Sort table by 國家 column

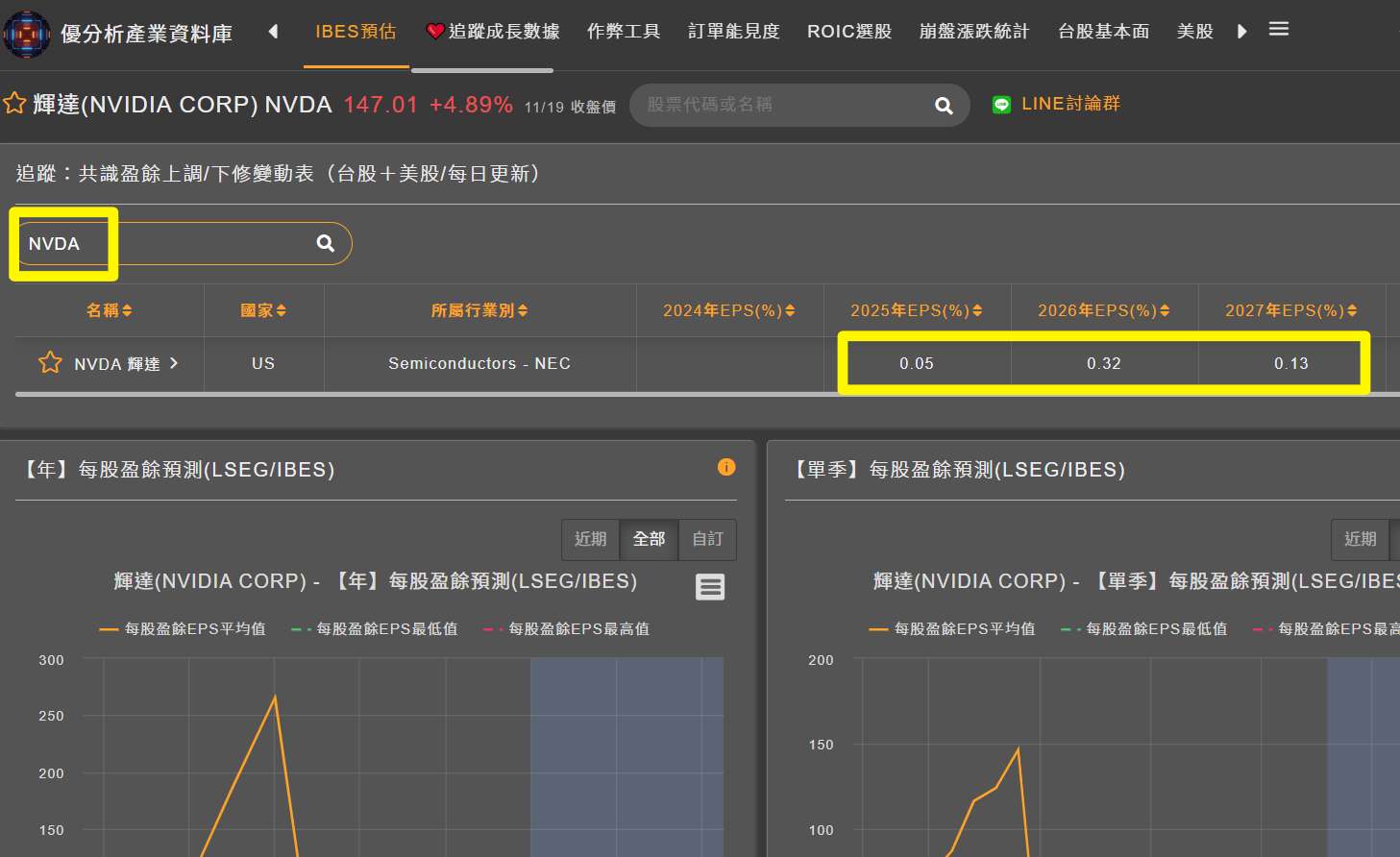[x=263, y=310]
